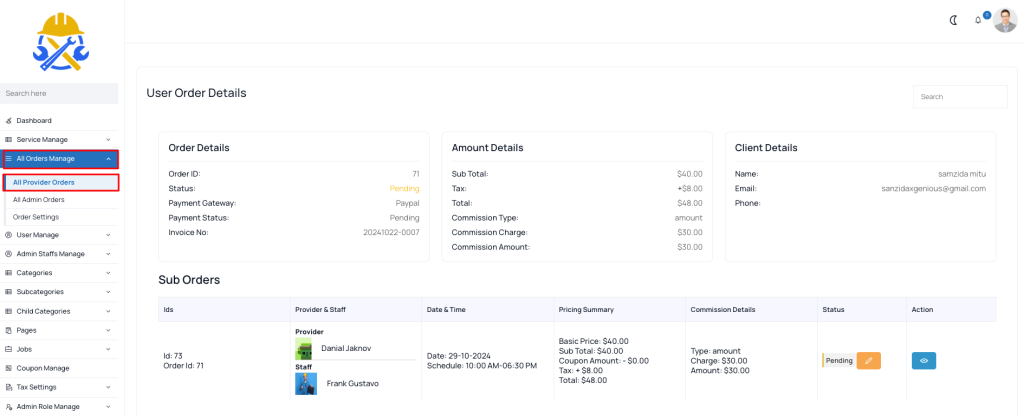
Task: Expand Service Manage chevron
Action: [x=108, y=140]
